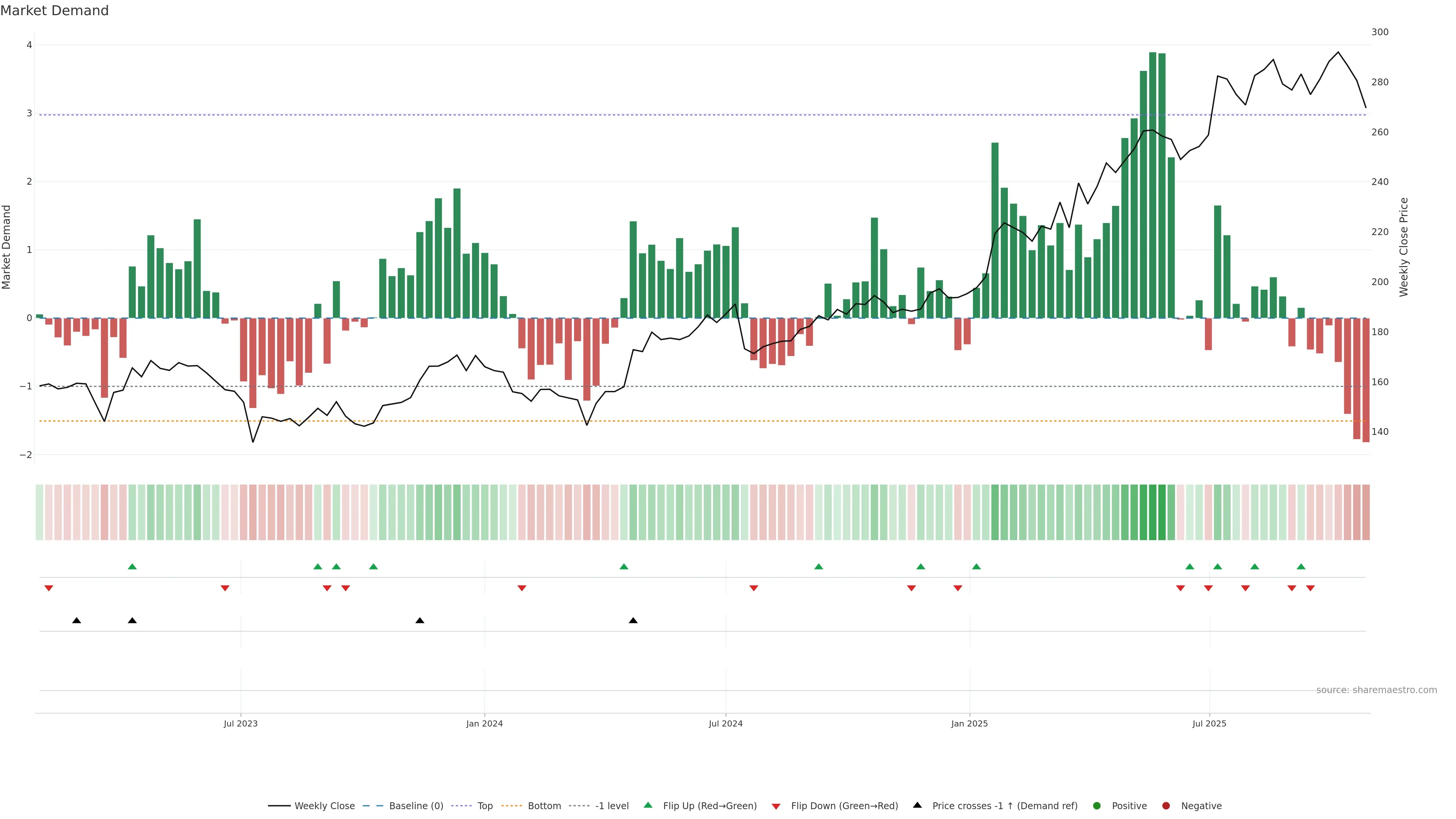Screen dimensions: 1456x819
Task: Click the darkest green heatmap strip cell
Action: pos(1153,512)
